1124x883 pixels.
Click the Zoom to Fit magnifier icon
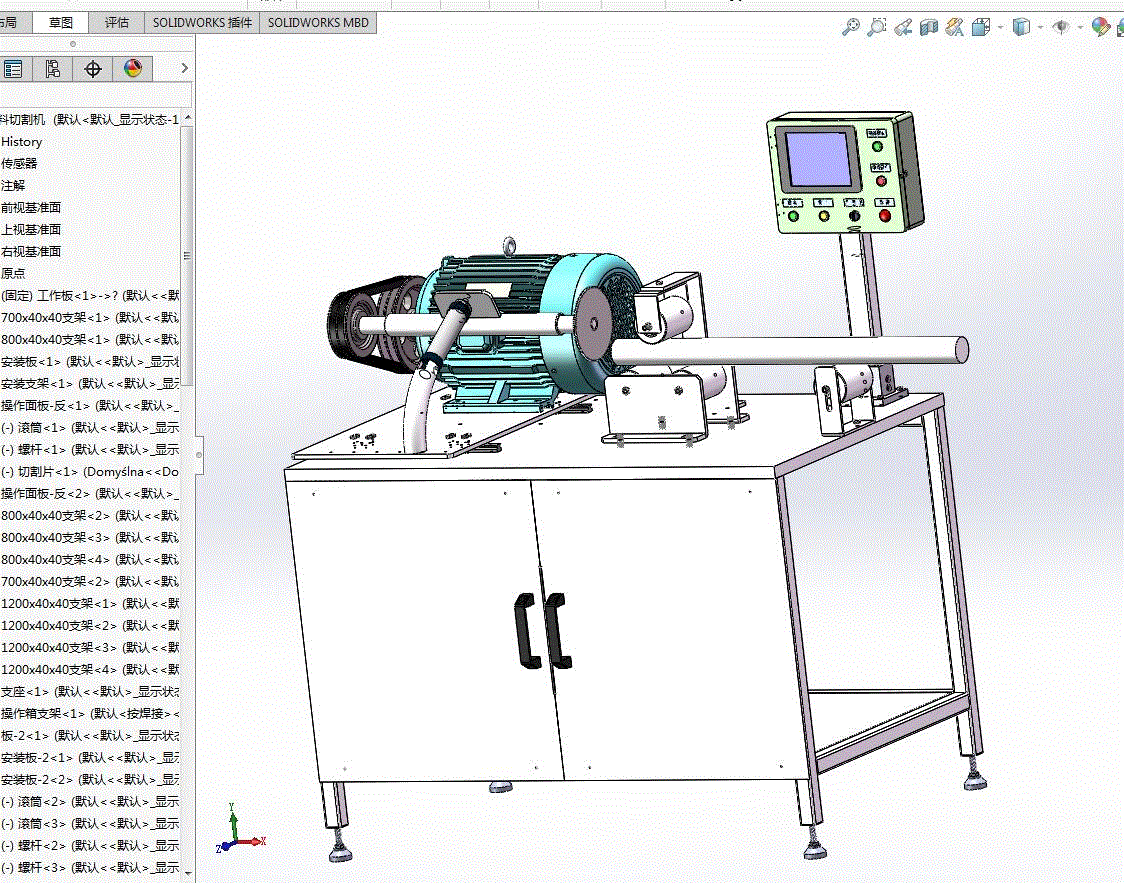[x=850, y=27]
